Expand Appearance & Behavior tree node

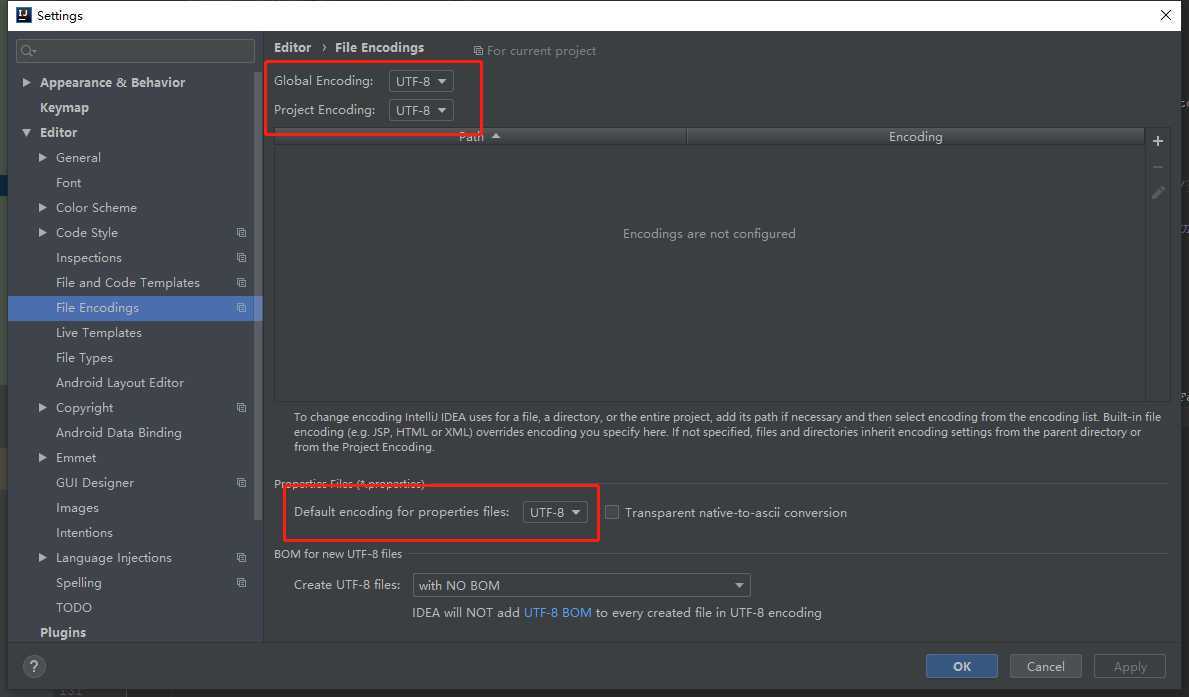tap(27, 82)
